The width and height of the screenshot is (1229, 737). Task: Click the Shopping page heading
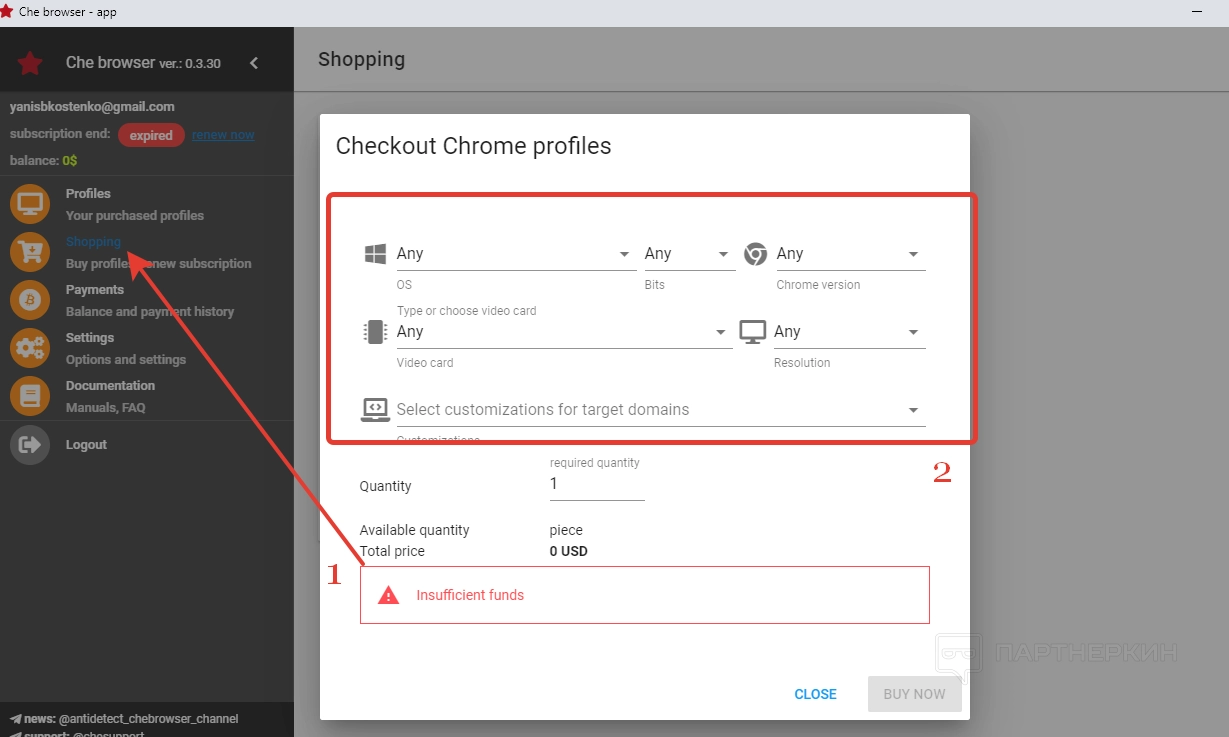[x=361, y=60]
